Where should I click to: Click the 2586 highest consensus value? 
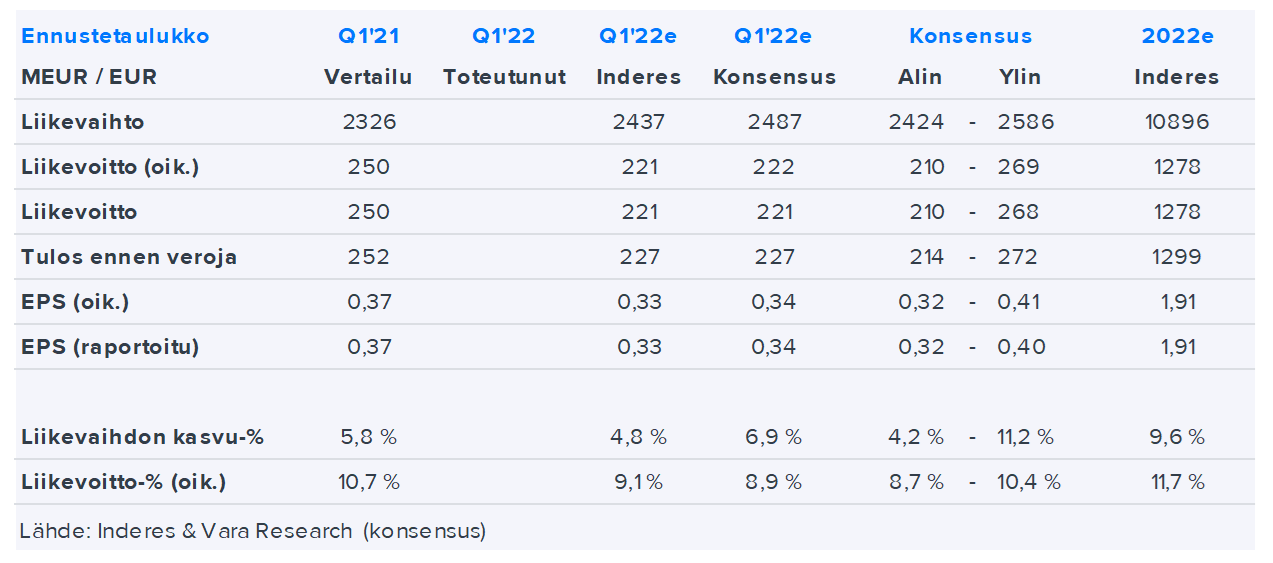1025,122
